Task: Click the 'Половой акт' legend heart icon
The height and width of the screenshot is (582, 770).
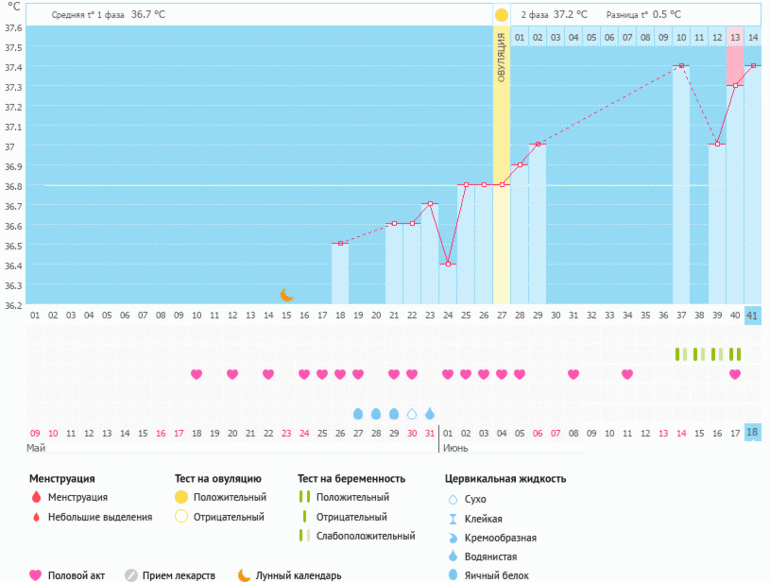Action: [36, 575]
